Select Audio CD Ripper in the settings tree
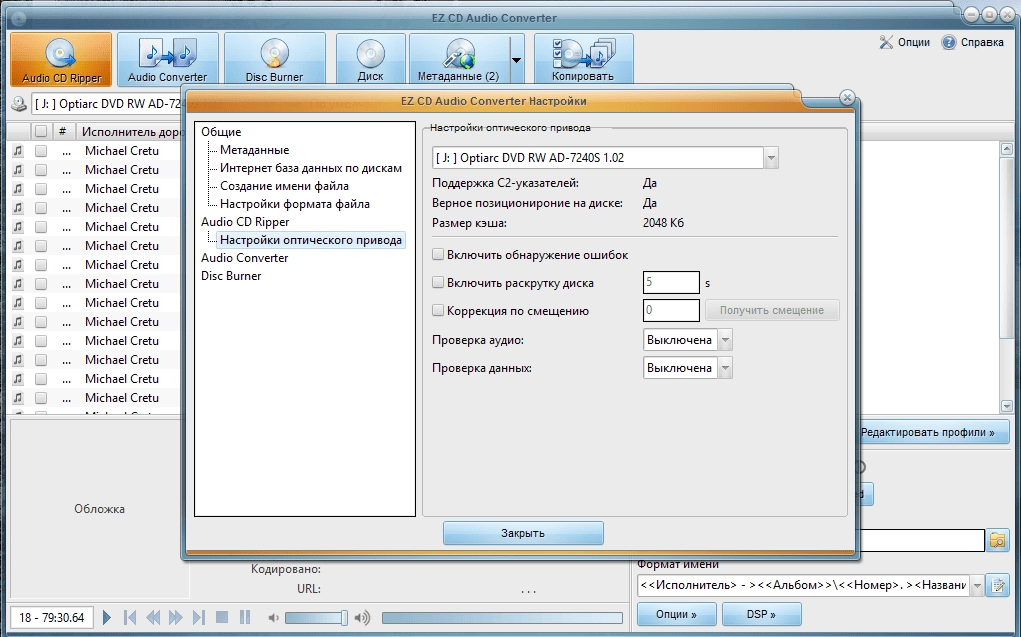Viewport: 1021px width, 637px height. pyautogui.click(x=245, y=221)
